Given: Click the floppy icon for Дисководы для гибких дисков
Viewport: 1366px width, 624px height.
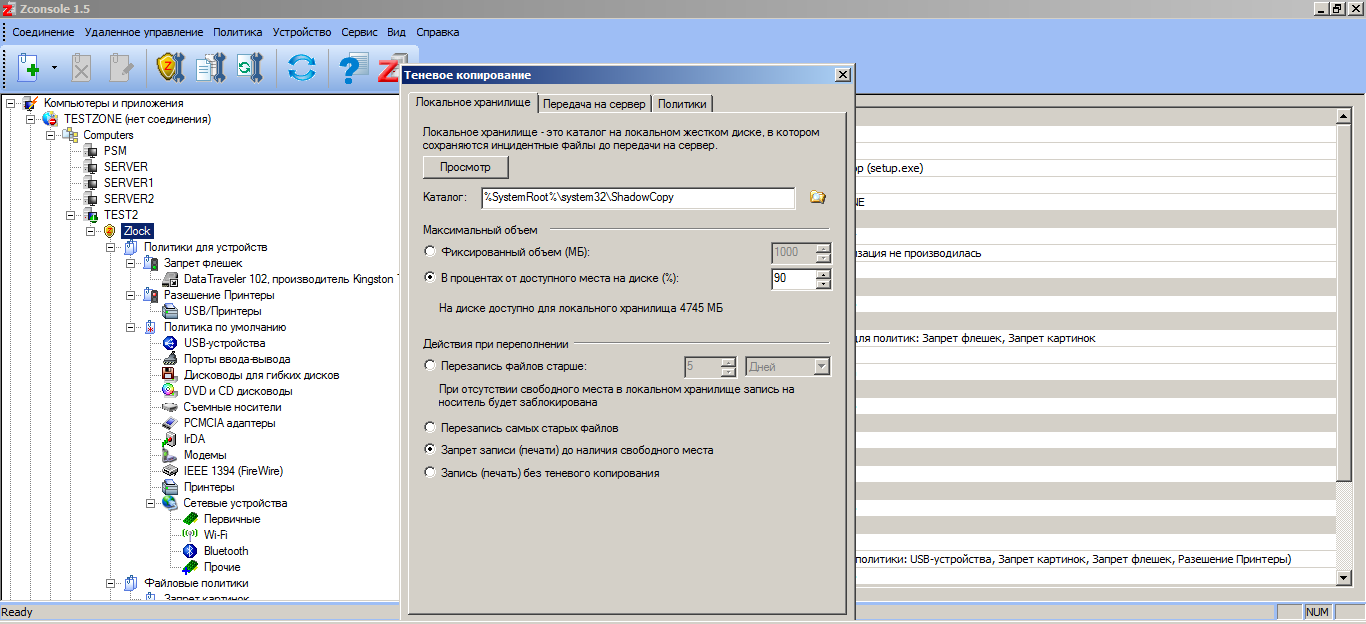Looking at the screenshot, I should tap(170, 375).
